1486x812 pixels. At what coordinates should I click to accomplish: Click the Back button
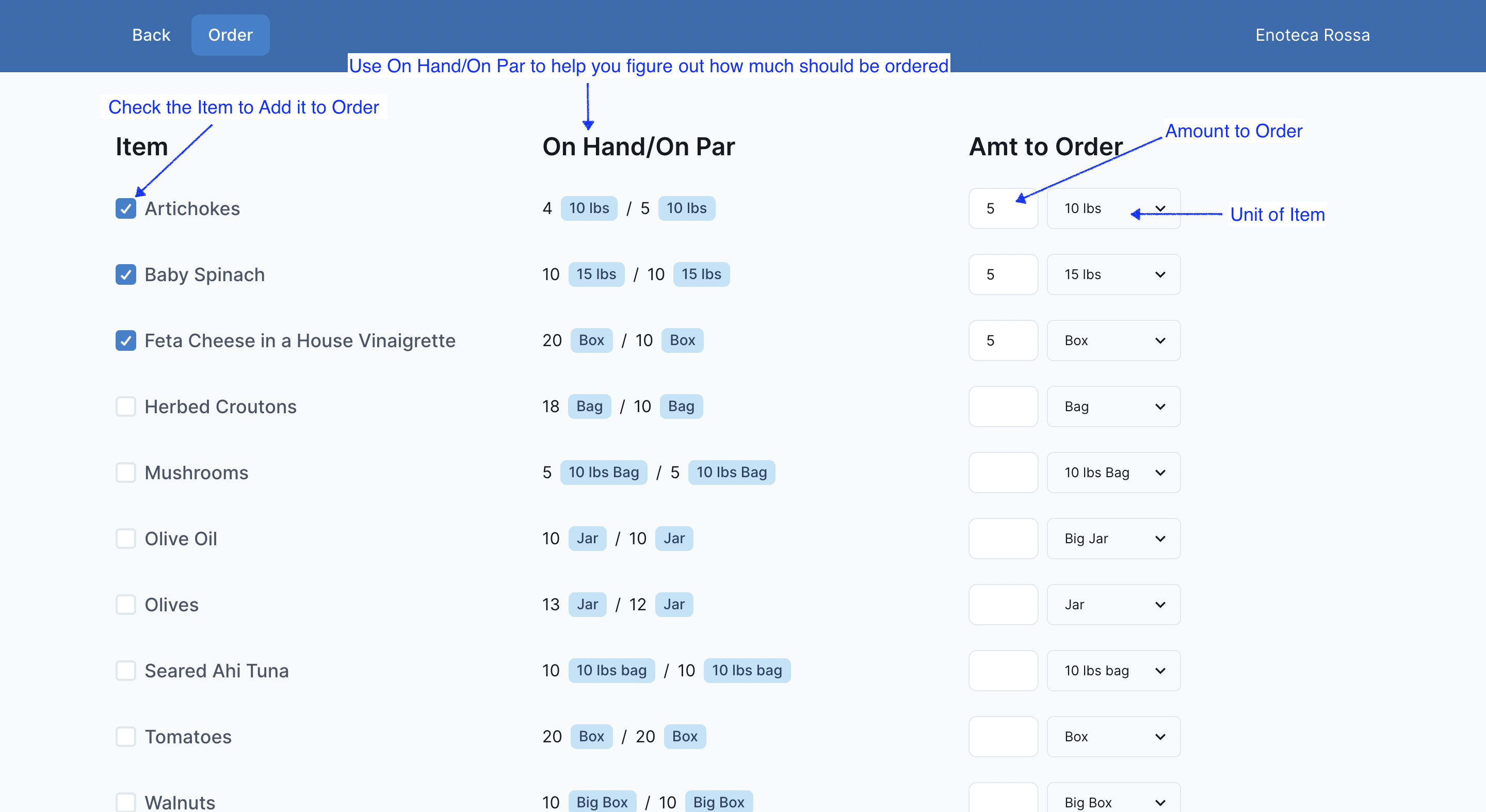coord(151,35)
